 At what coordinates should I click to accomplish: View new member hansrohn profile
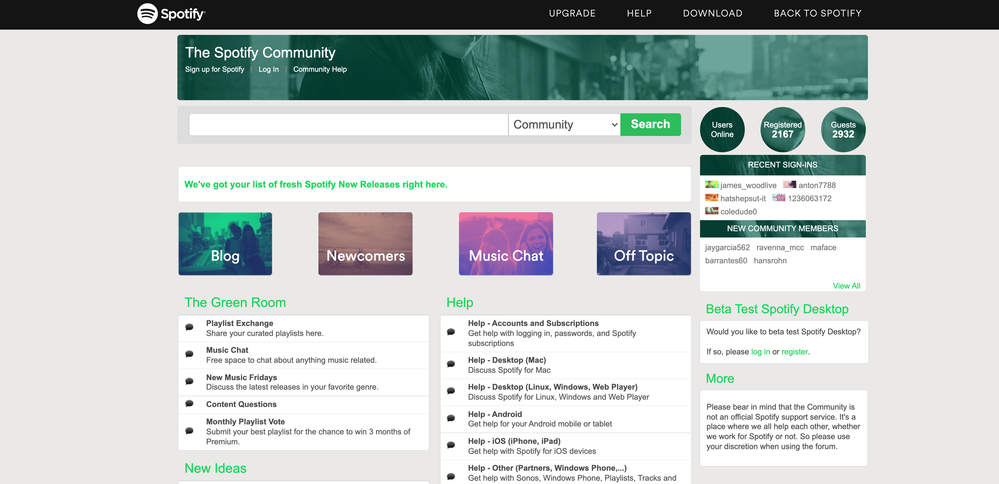coord(770,261)
